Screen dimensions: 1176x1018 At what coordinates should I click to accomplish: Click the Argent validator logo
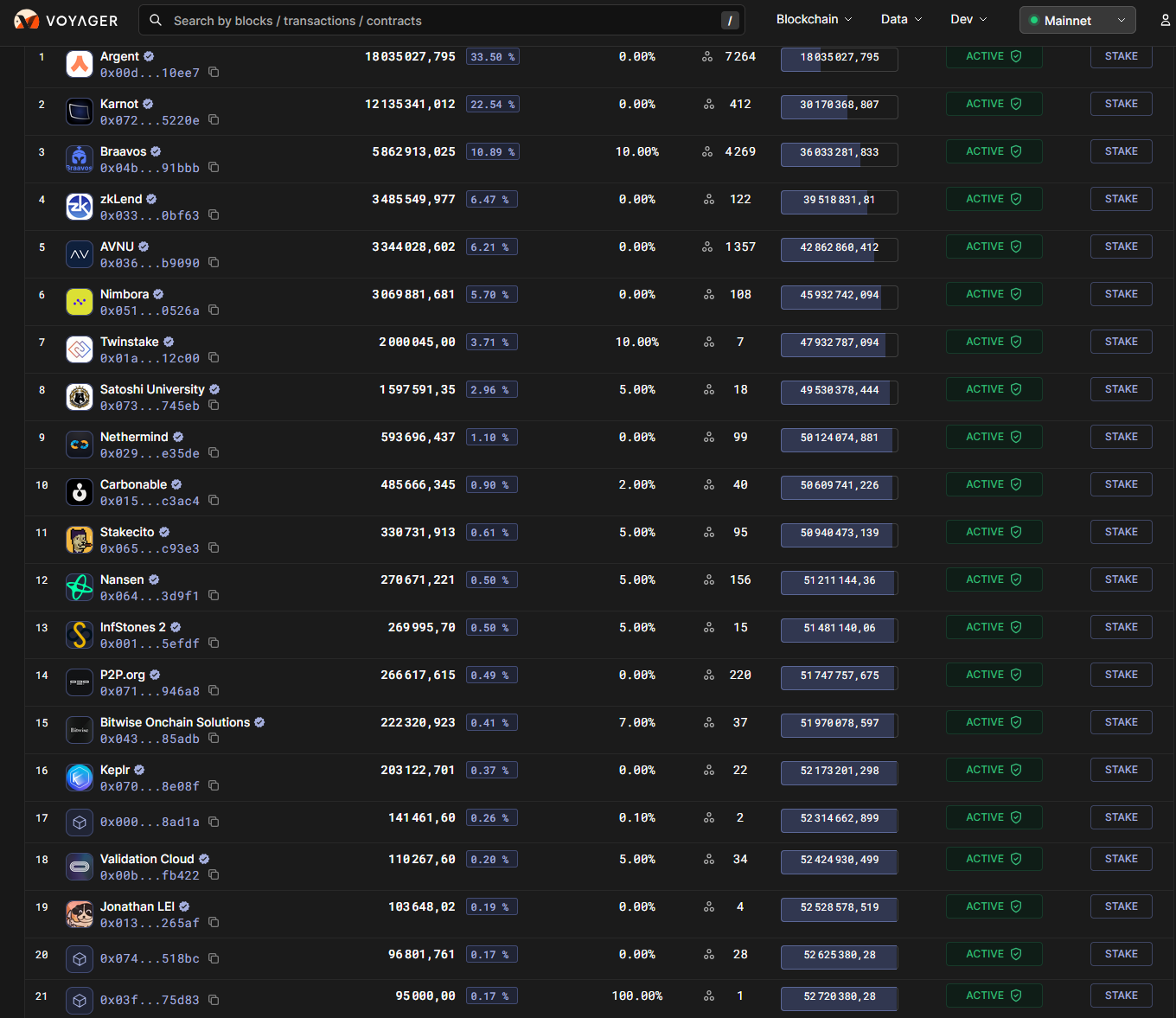(80, 64)
